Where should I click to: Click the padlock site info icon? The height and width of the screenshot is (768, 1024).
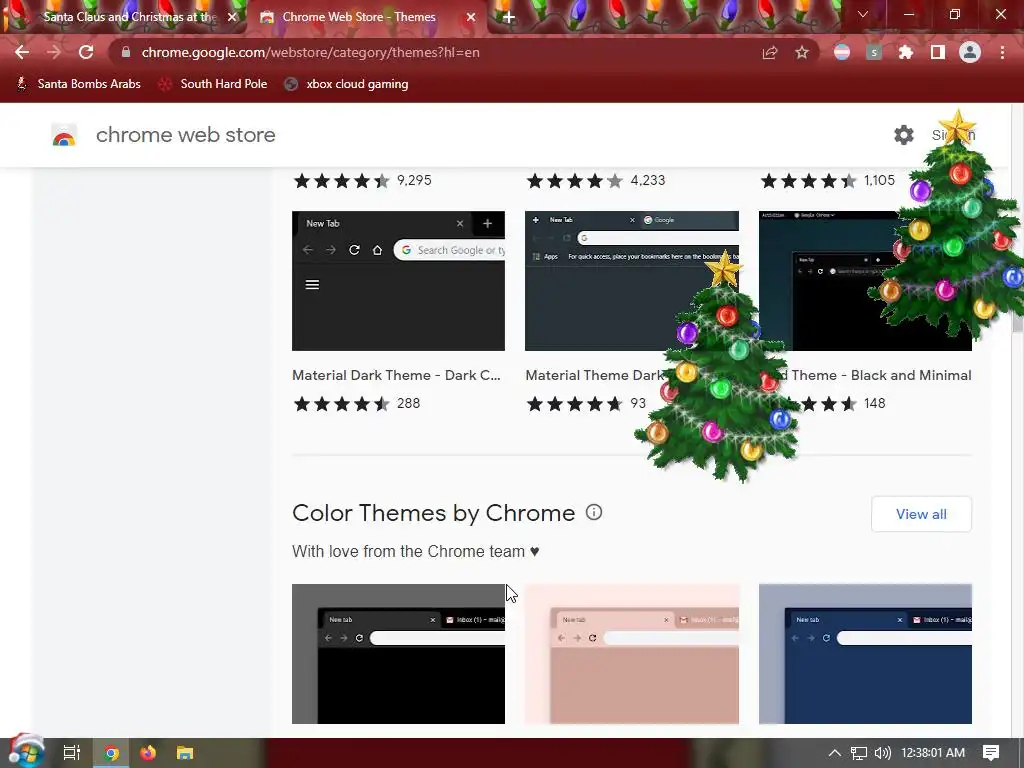point(126,52)
